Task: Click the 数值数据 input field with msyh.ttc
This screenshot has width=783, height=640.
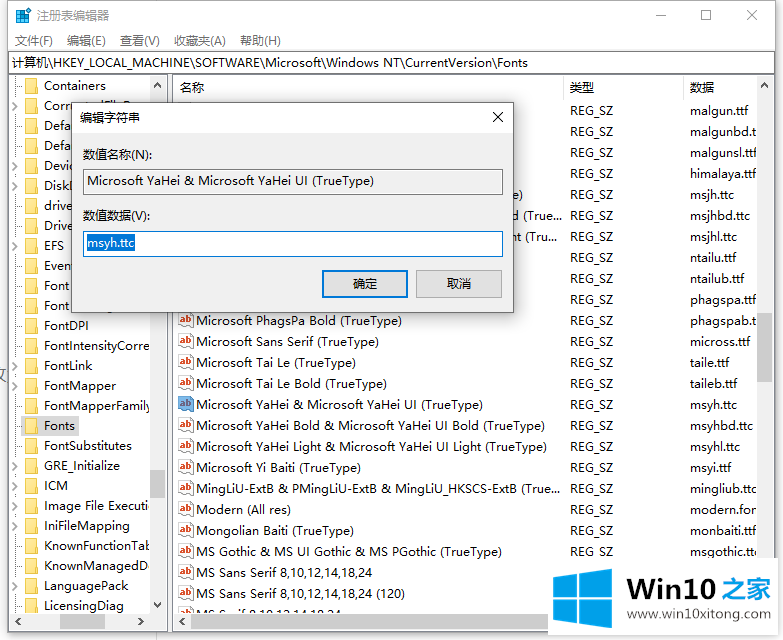Action: coord(293,244)
